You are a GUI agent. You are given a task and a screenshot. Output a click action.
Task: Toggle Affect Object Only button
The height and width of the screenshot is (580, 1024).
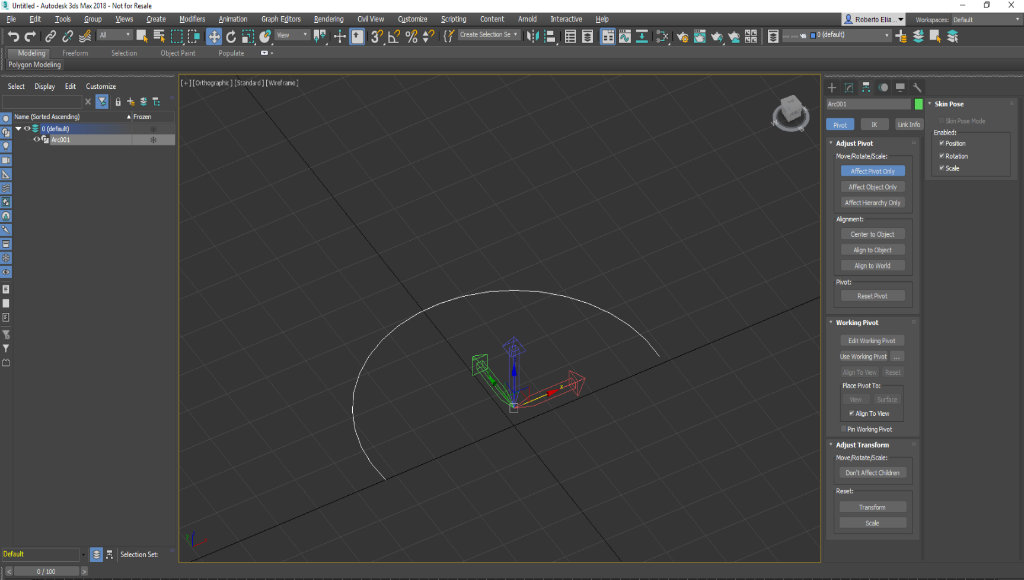[x=872, y=187]
